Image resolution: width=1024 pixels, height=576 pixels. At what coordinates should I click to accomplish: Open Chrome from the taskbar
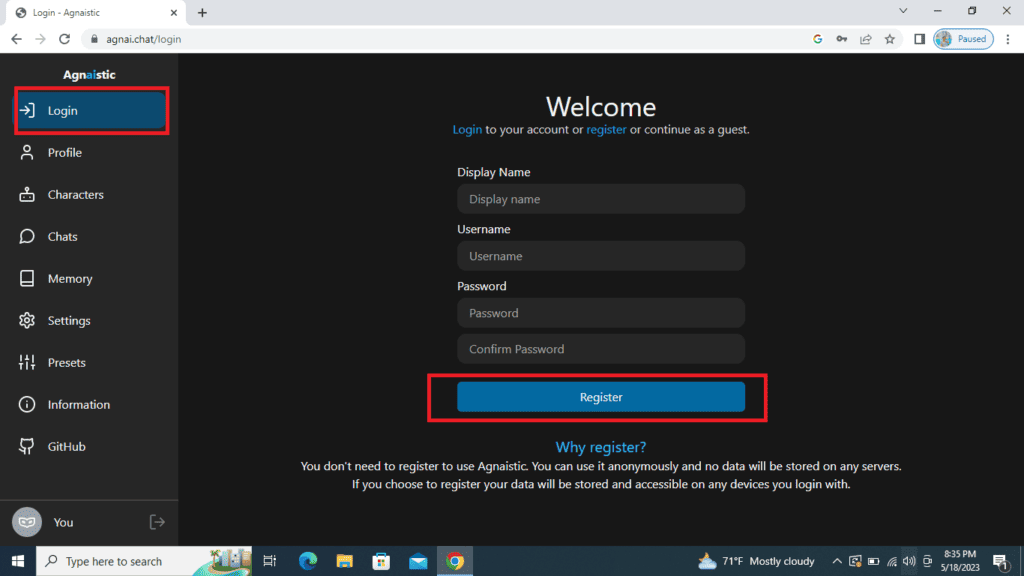point(455,561)
